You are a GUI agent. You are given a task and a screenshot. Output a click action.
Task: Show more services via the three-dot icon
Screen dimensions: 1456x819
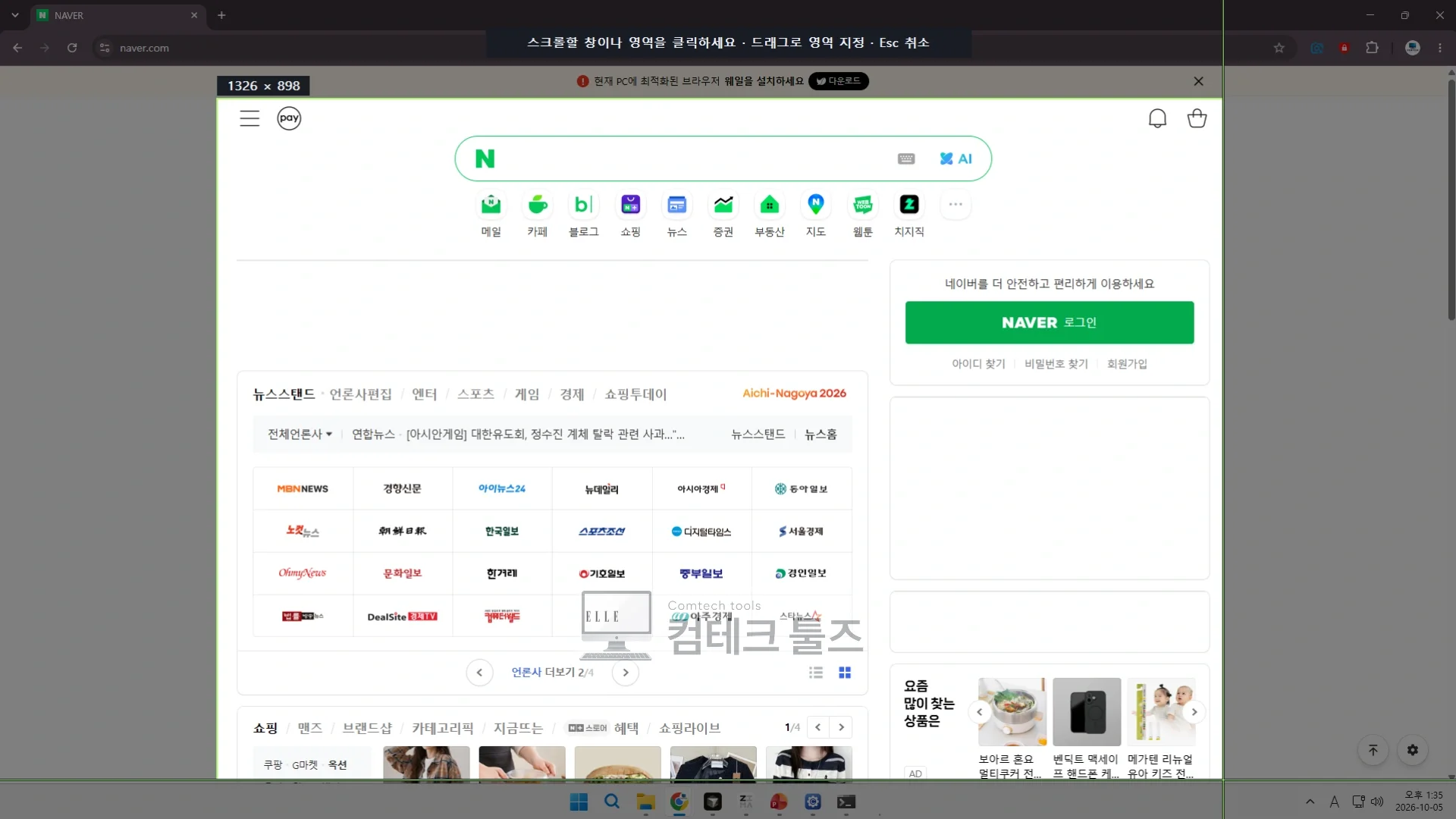point(955,205)
